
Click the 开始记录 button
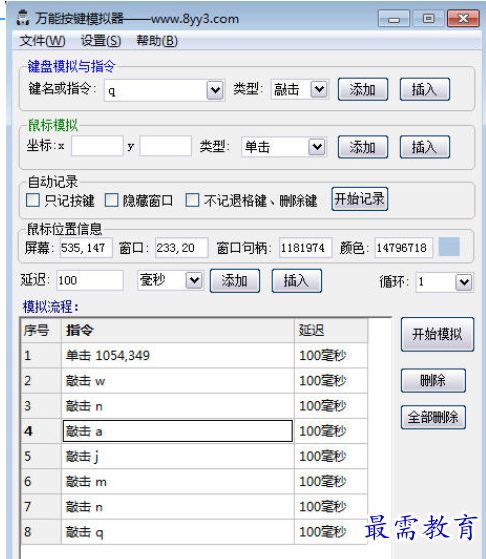(x=359, y=199)
